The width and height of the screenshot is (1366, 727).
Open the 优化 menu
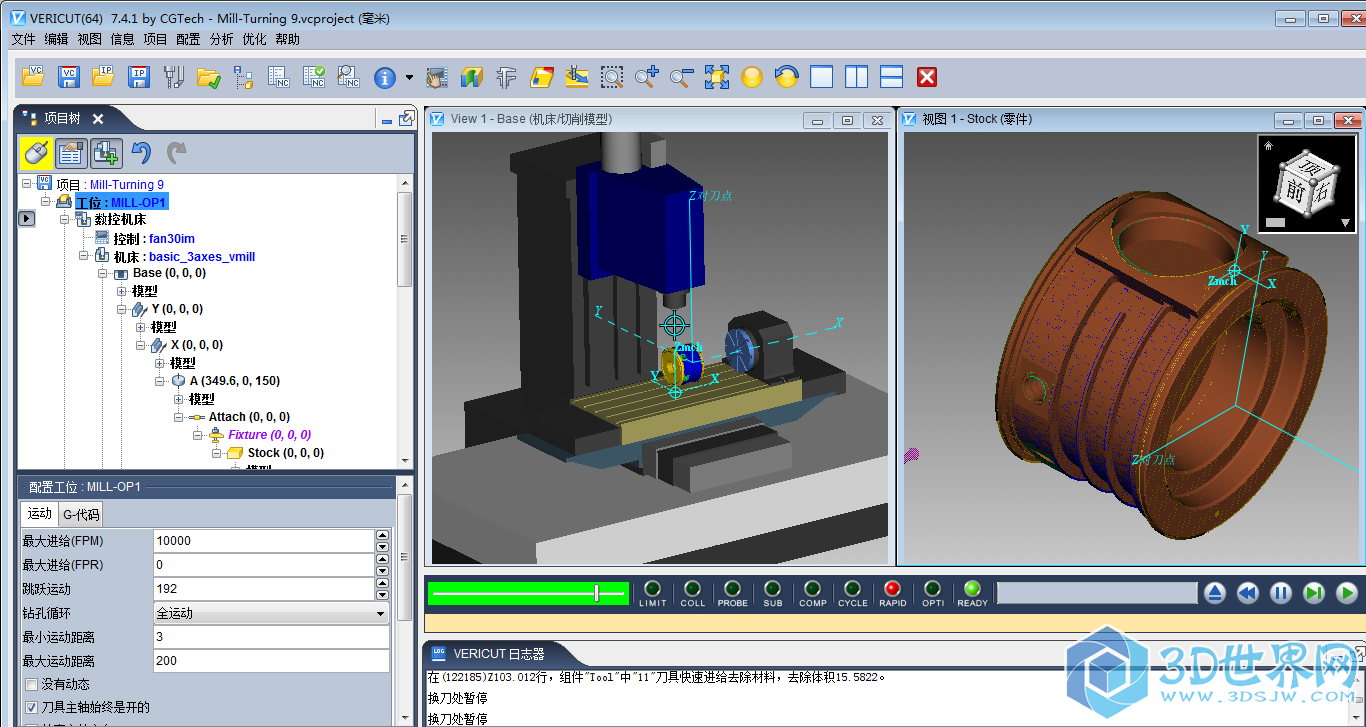[x=254, y=39]
